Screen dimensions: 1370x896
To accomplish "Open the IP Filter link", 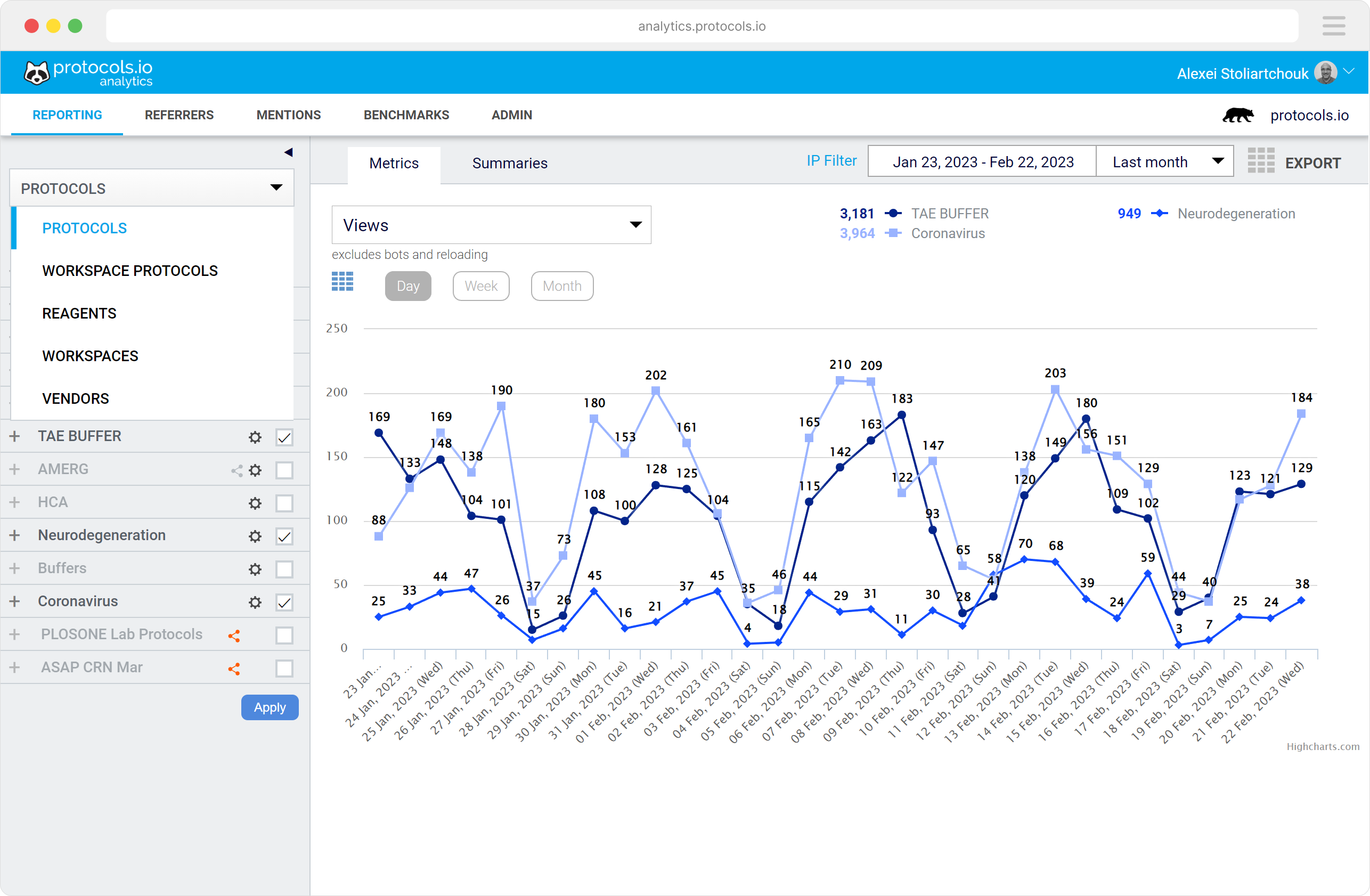I will click(x=831, y=161).
